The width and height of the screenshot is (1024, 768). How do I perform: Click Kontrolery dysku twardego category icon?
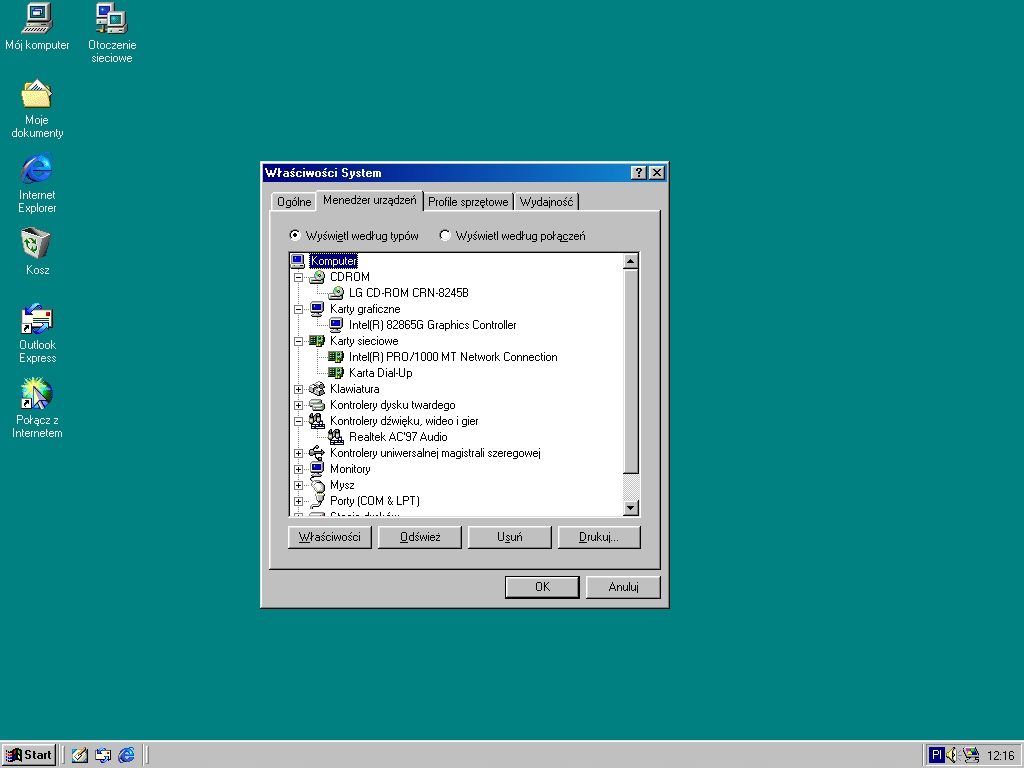click(x=317, y=405)
